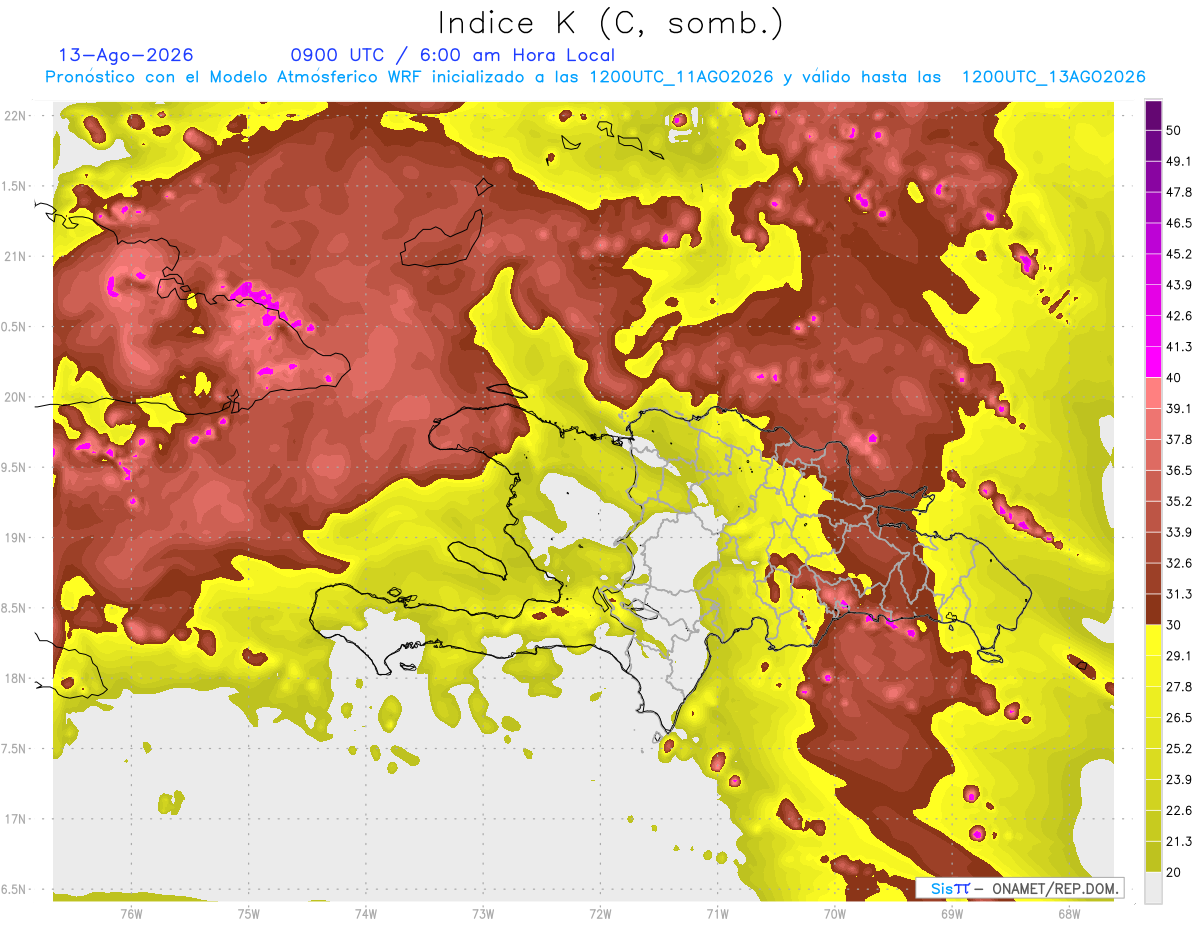Click the '21N' latitude label

(x=16, y=256)
